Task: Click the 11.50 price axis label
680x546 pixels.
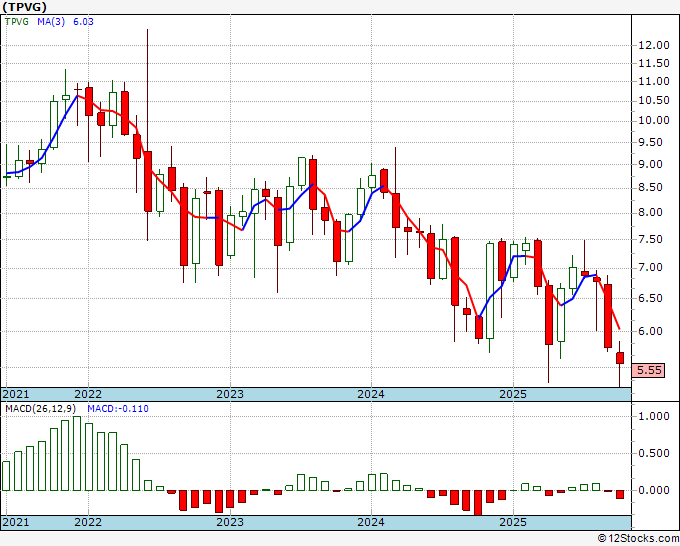Action: pos(654,63)
